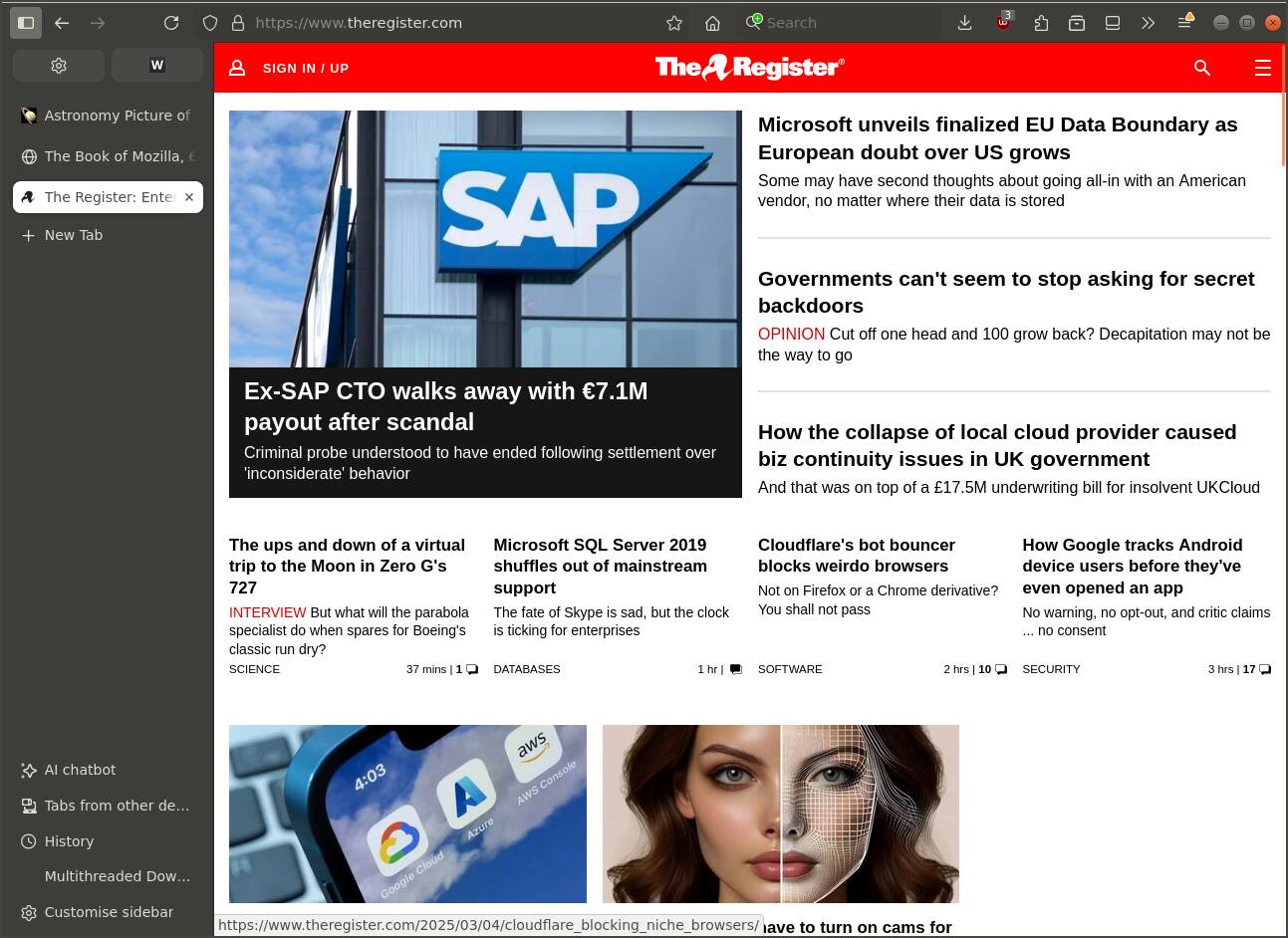Image resolution: width=1288 pixels, height=938 pixels.
Task: Open Cloudflare bot bouncer article
Action: pos(857,556)
